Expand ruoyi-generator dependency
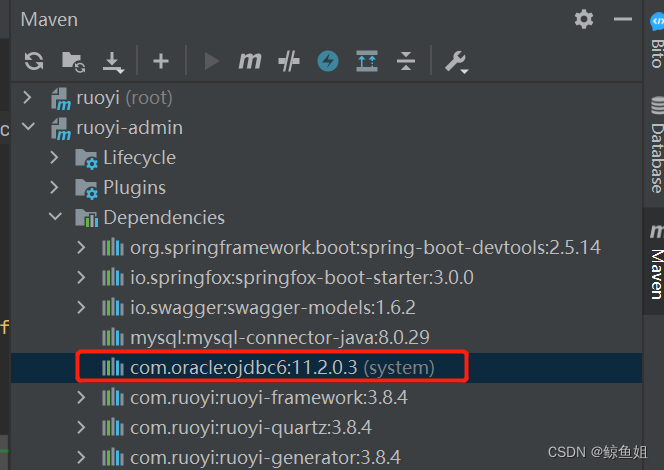This screenshot has height=470, width=664. click(x=81, y=457)
